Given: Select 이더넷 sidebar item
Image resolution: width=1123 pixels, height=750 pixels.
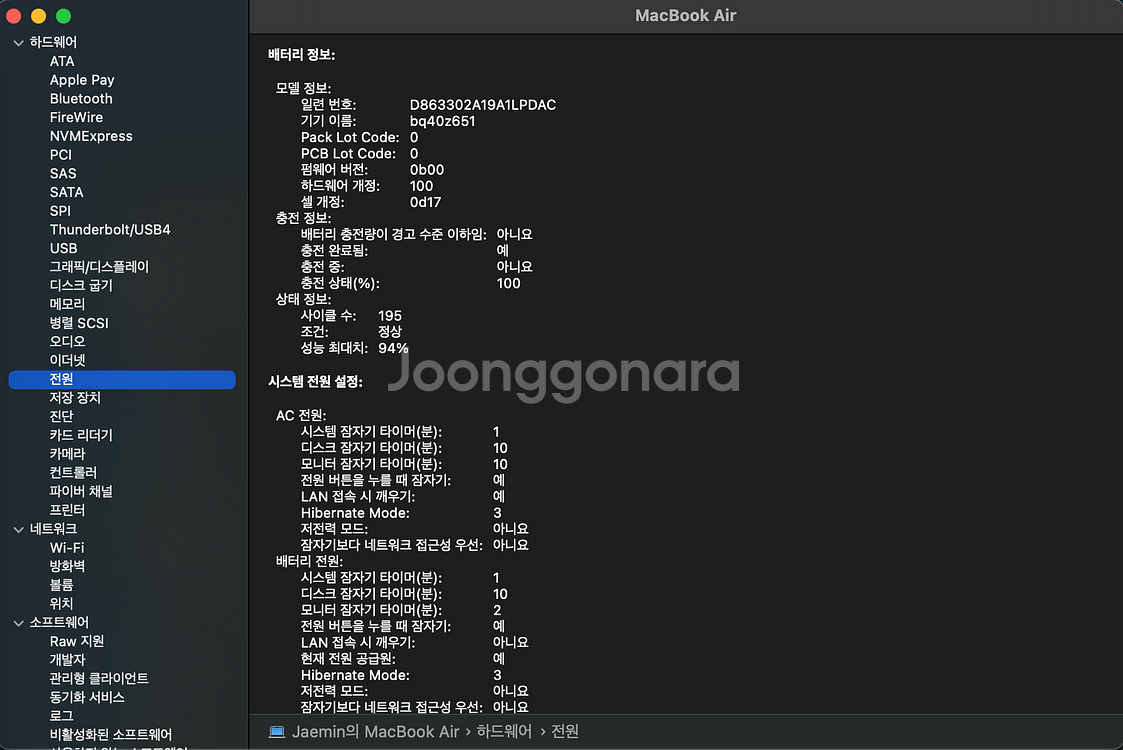Looking at the screenshot, I should [67, 360].
